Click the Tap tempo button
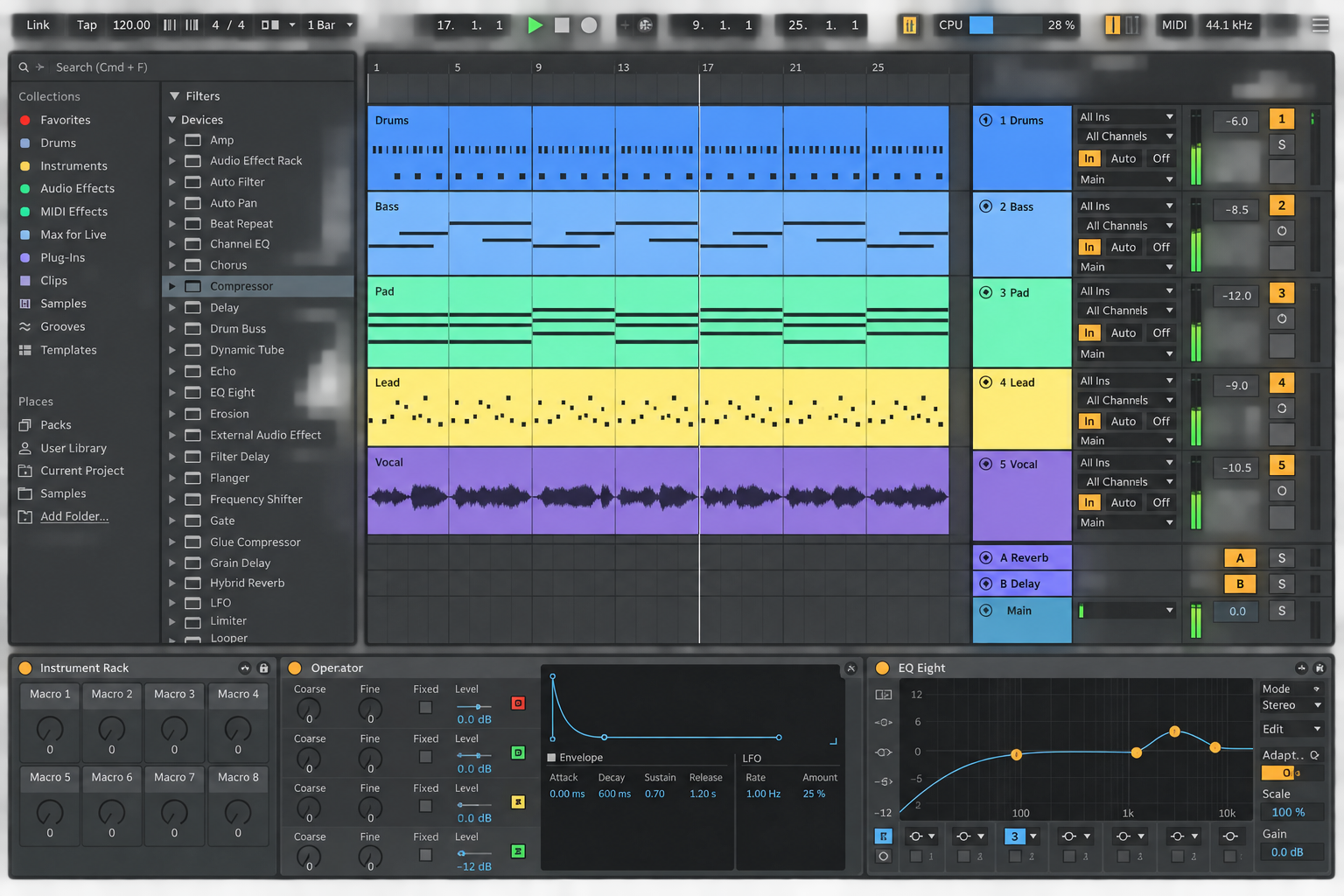Viewport: 1344px width, 896px height. pyautogui.click(x=87, y=25)
